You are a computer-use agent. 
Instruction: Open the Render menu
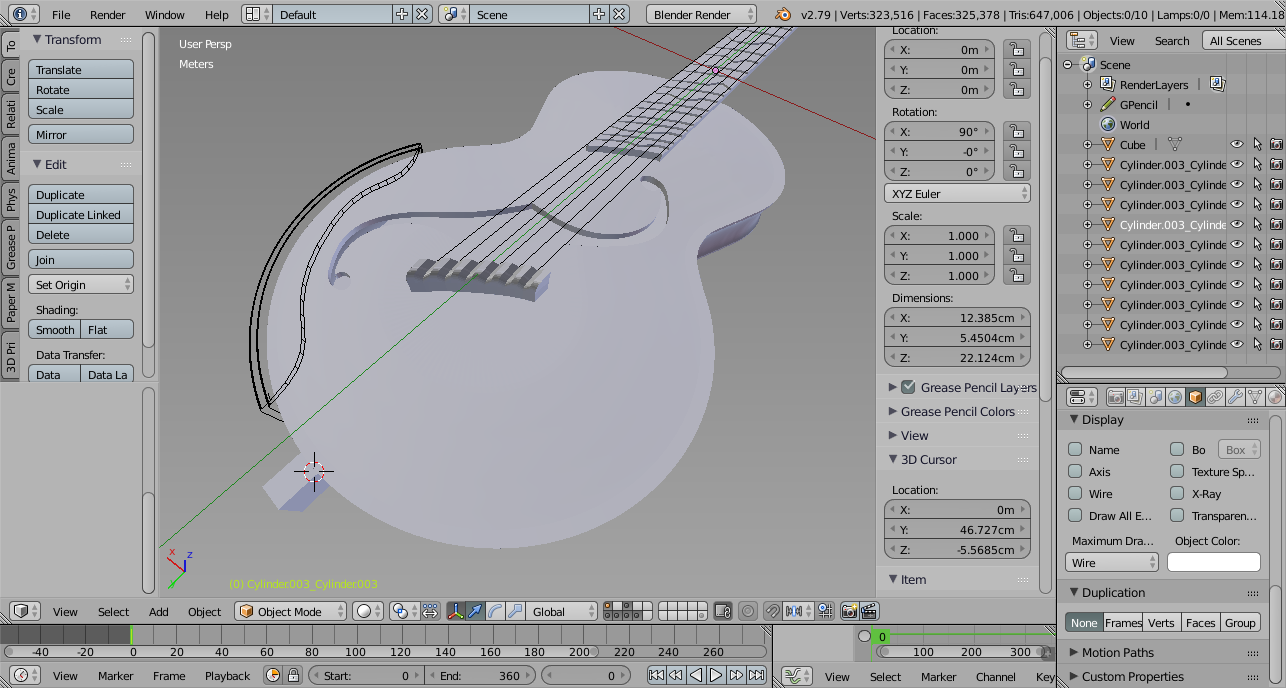coord(108,15)
